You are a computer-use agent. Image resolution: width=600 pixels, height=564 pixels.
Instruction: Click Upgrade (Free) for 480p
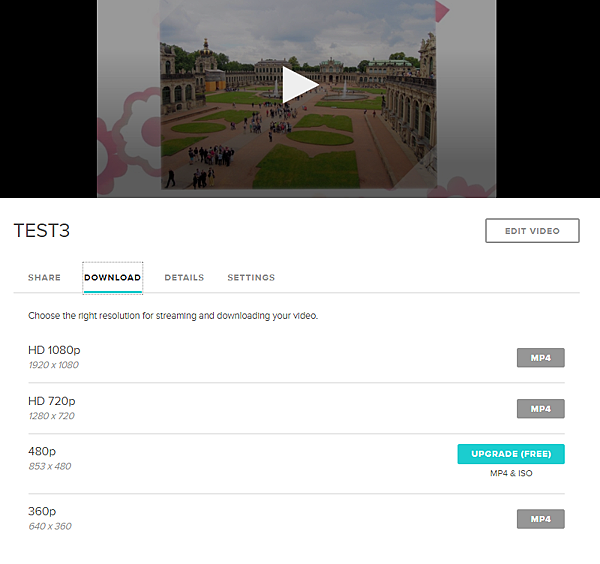tap(511, 454)
